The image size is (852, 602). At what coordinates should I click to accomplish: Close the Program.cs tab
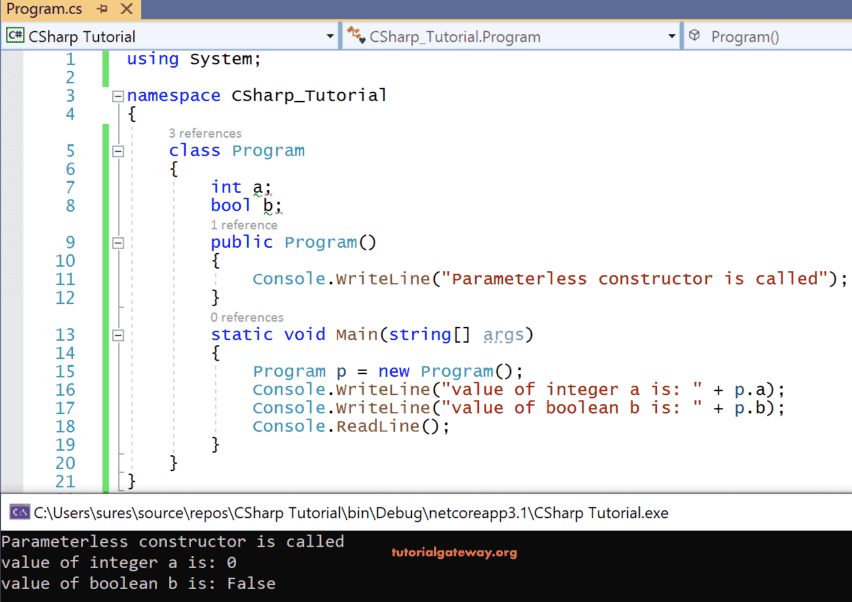click(128, 9)
